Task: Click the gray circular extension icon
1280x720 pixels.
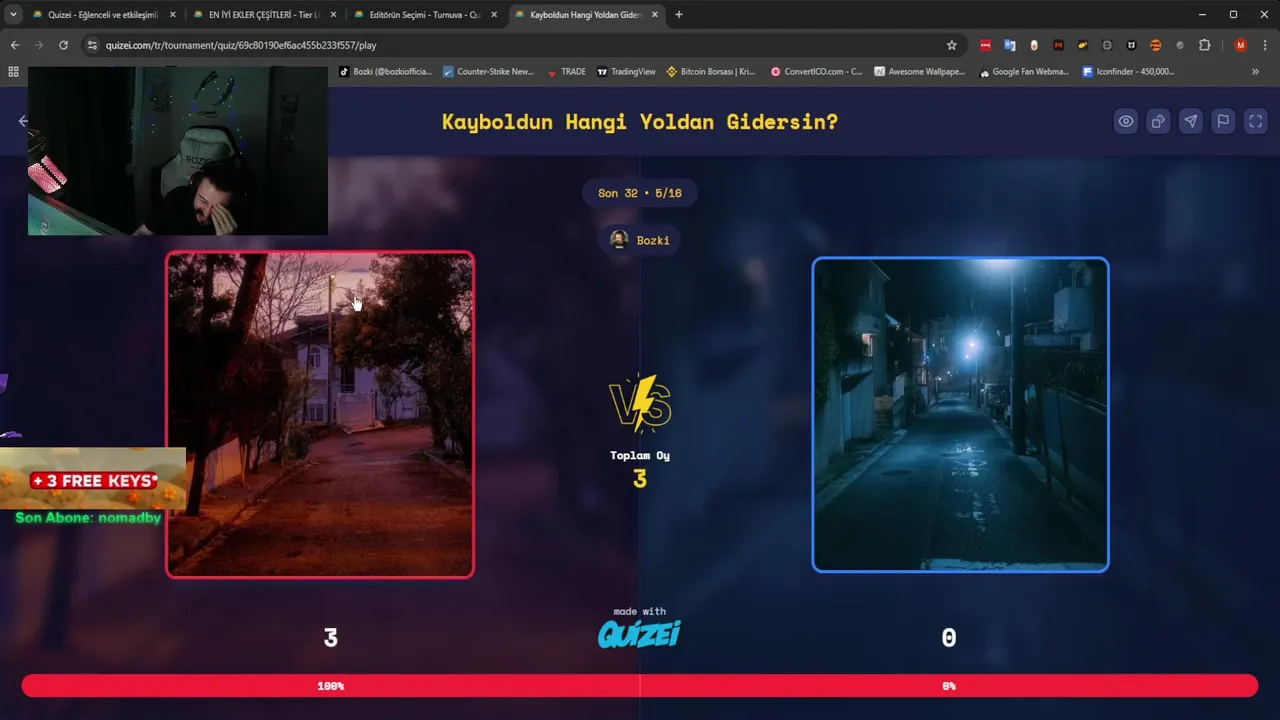Action: [1180, 45]
